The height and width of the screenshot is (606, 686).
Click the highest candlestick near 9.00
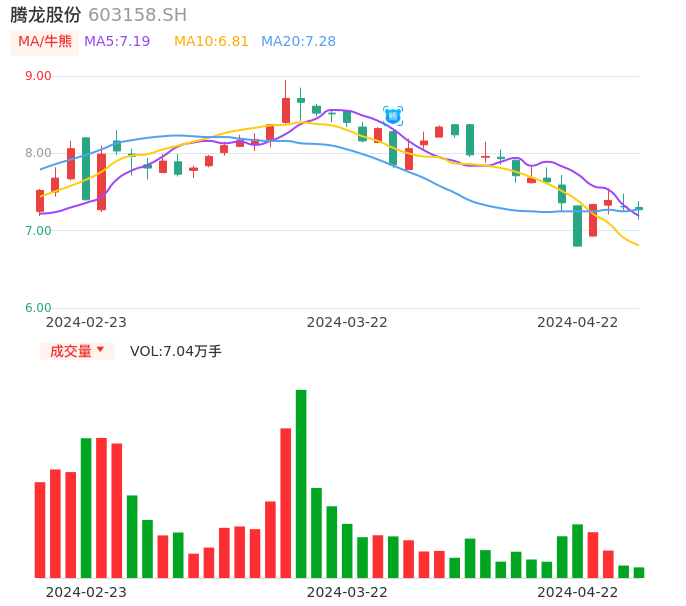coord(286,109)
